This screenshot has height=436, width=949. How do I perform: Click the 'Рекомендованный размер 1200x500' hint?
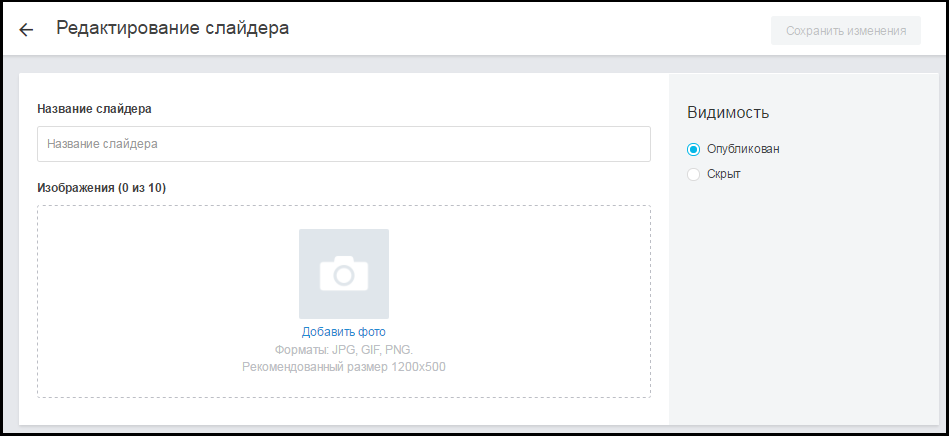pyautogui.click(x=344, y=367)
